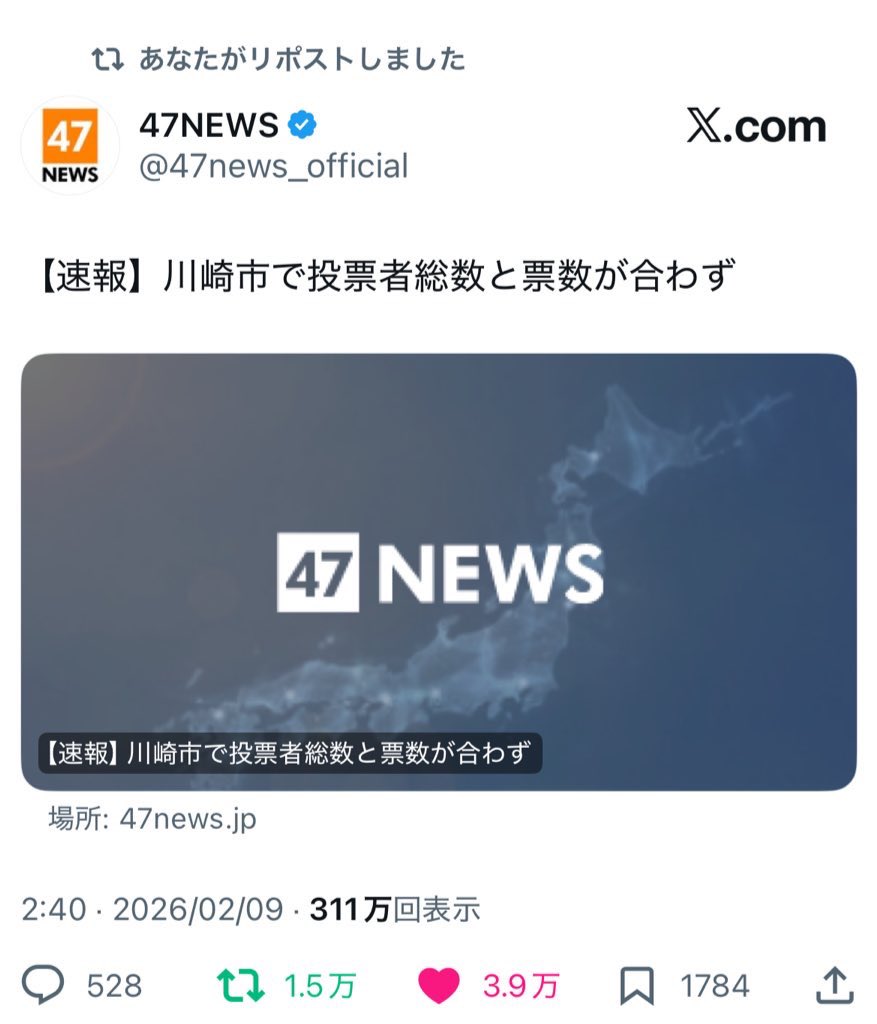Open 47NEWS profile avatar

click(70, 146)
